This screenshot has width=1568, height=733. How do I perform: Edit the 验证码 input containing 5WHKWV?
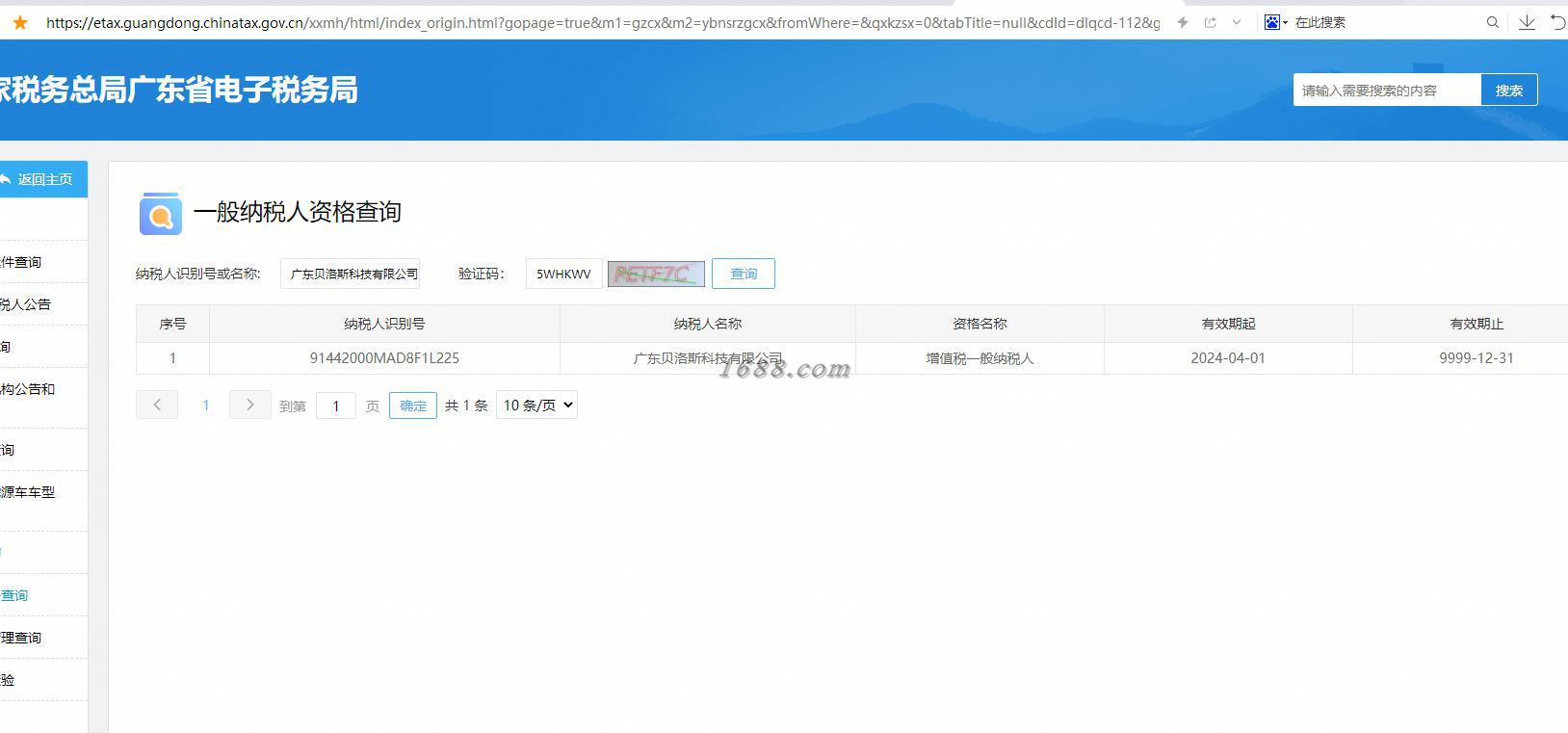(x=564, y=274)
